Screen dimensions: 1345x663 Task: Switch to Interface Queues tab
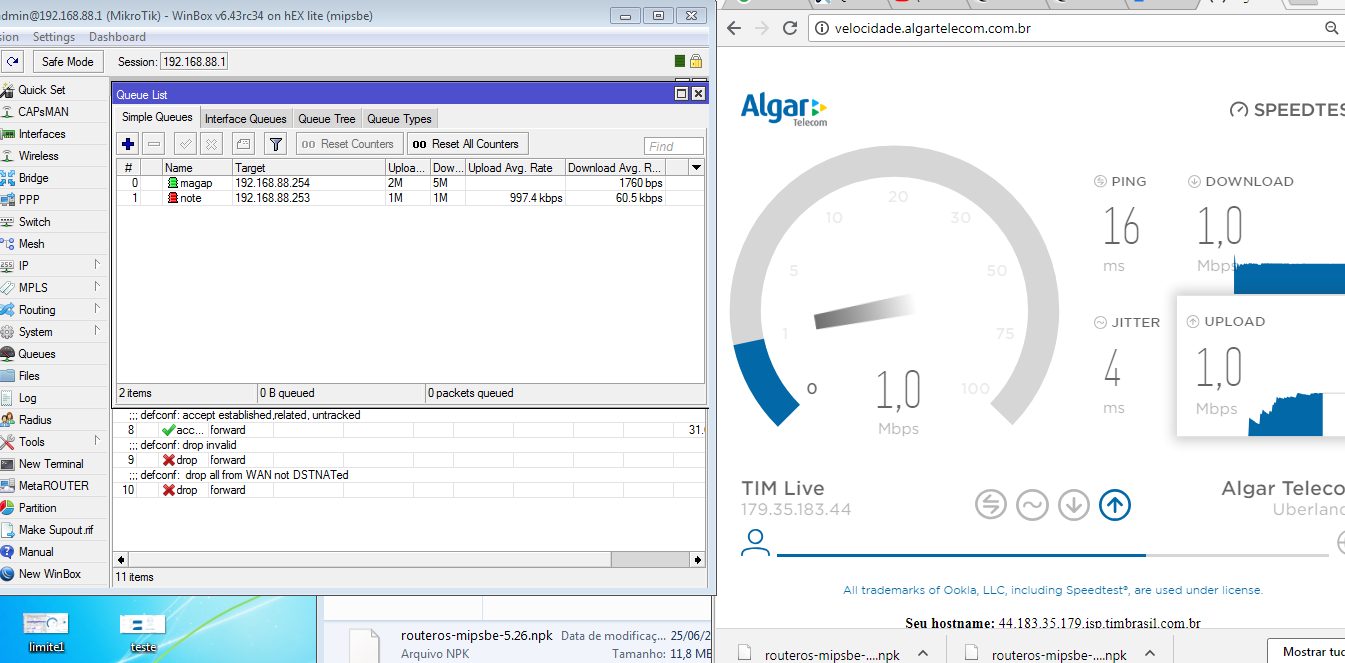pyautogui.click(x=246, y=119)
